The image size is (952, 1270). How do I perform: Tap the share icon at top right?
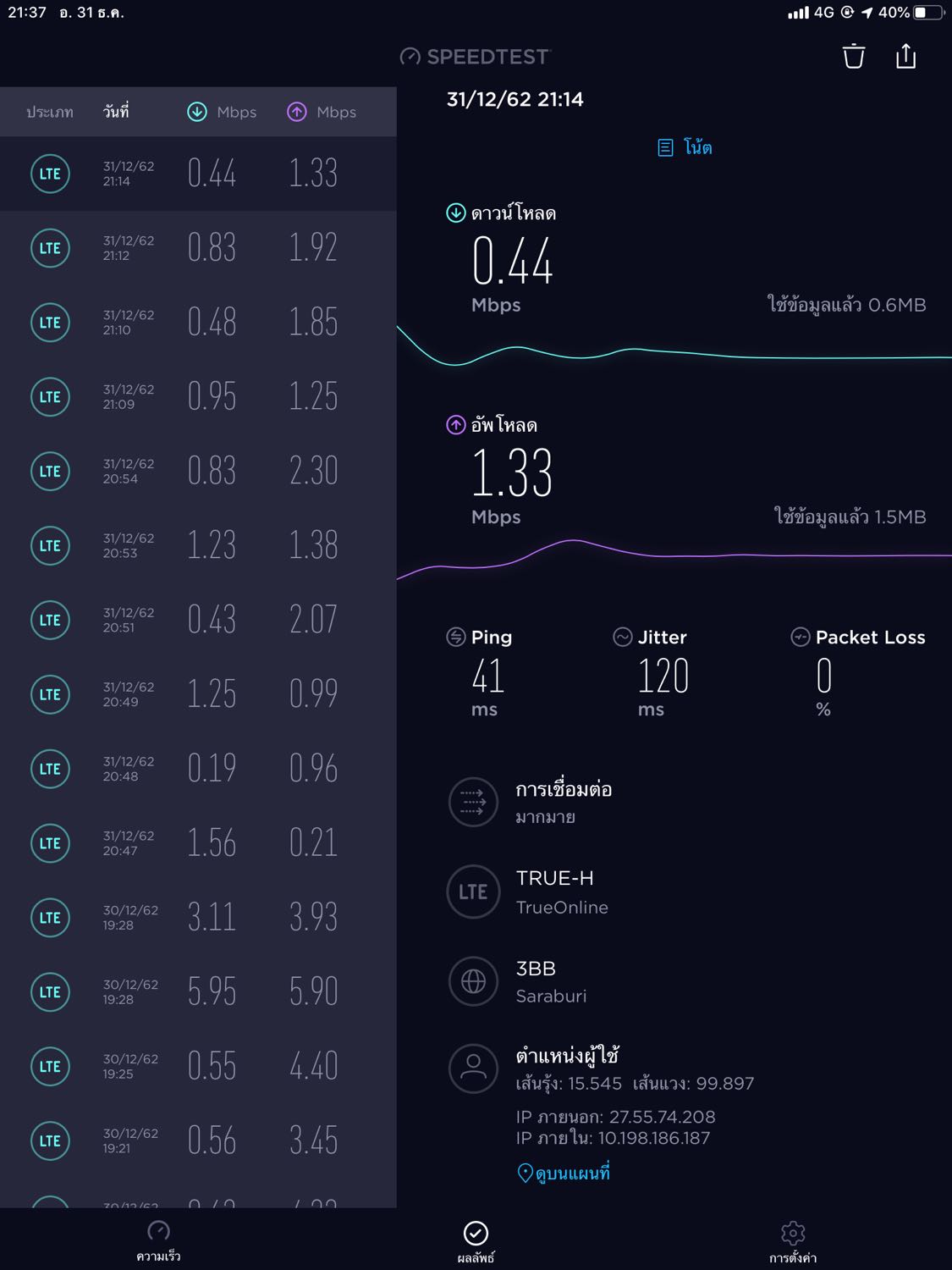[x=905, y=56]
